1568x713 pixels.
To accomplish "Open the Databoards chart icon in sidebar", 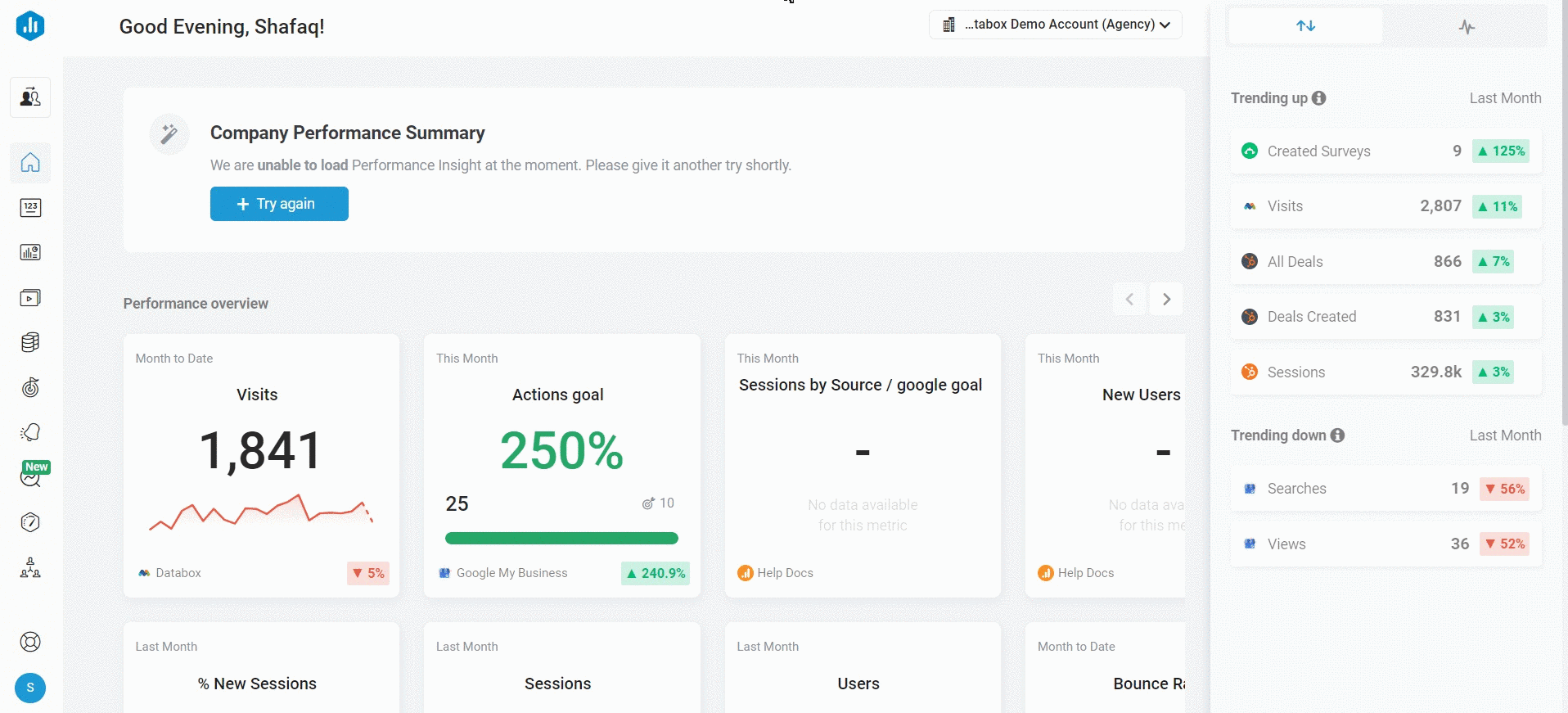I will pyautogui.click(x=30, y=252).
